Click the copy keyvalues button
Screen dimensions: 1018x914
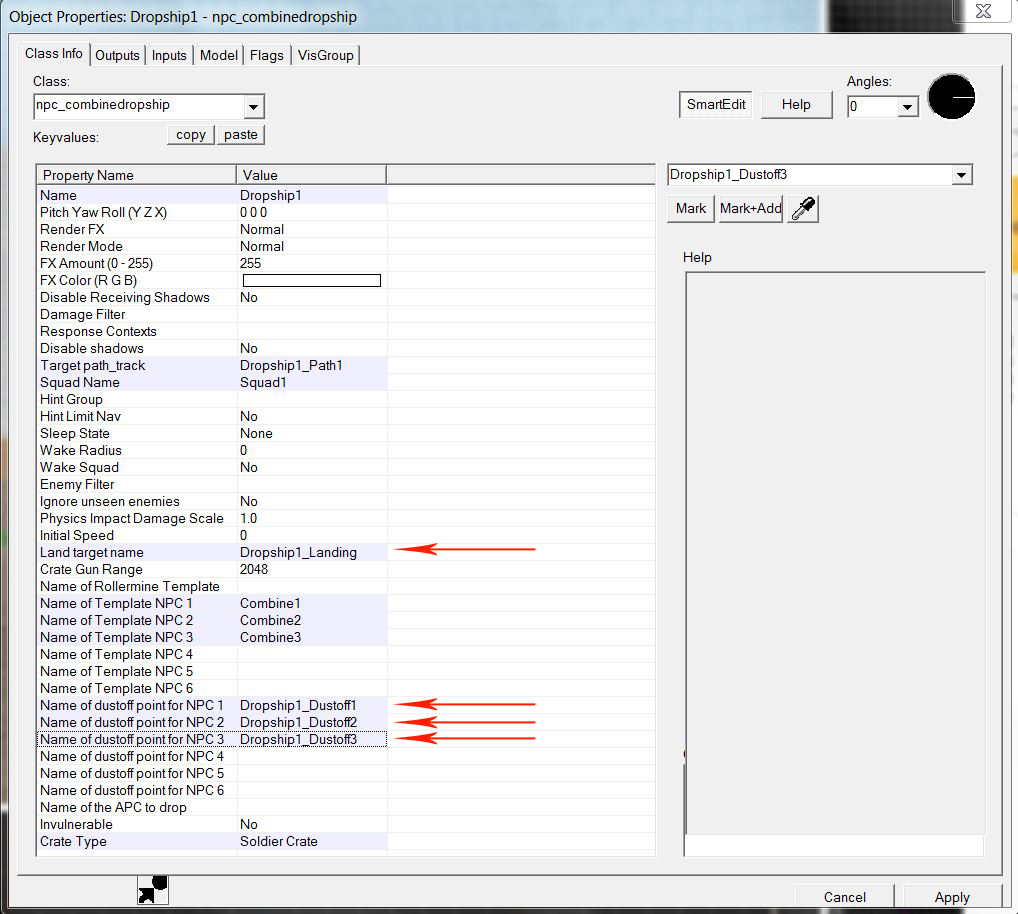click(x=191, y=135)
